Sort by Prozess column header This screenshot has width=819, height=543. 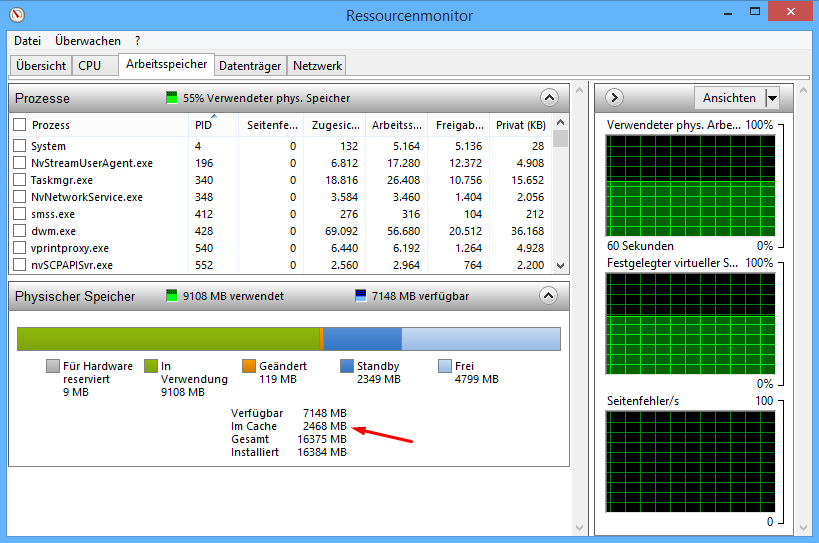click(x=51, y=125)
